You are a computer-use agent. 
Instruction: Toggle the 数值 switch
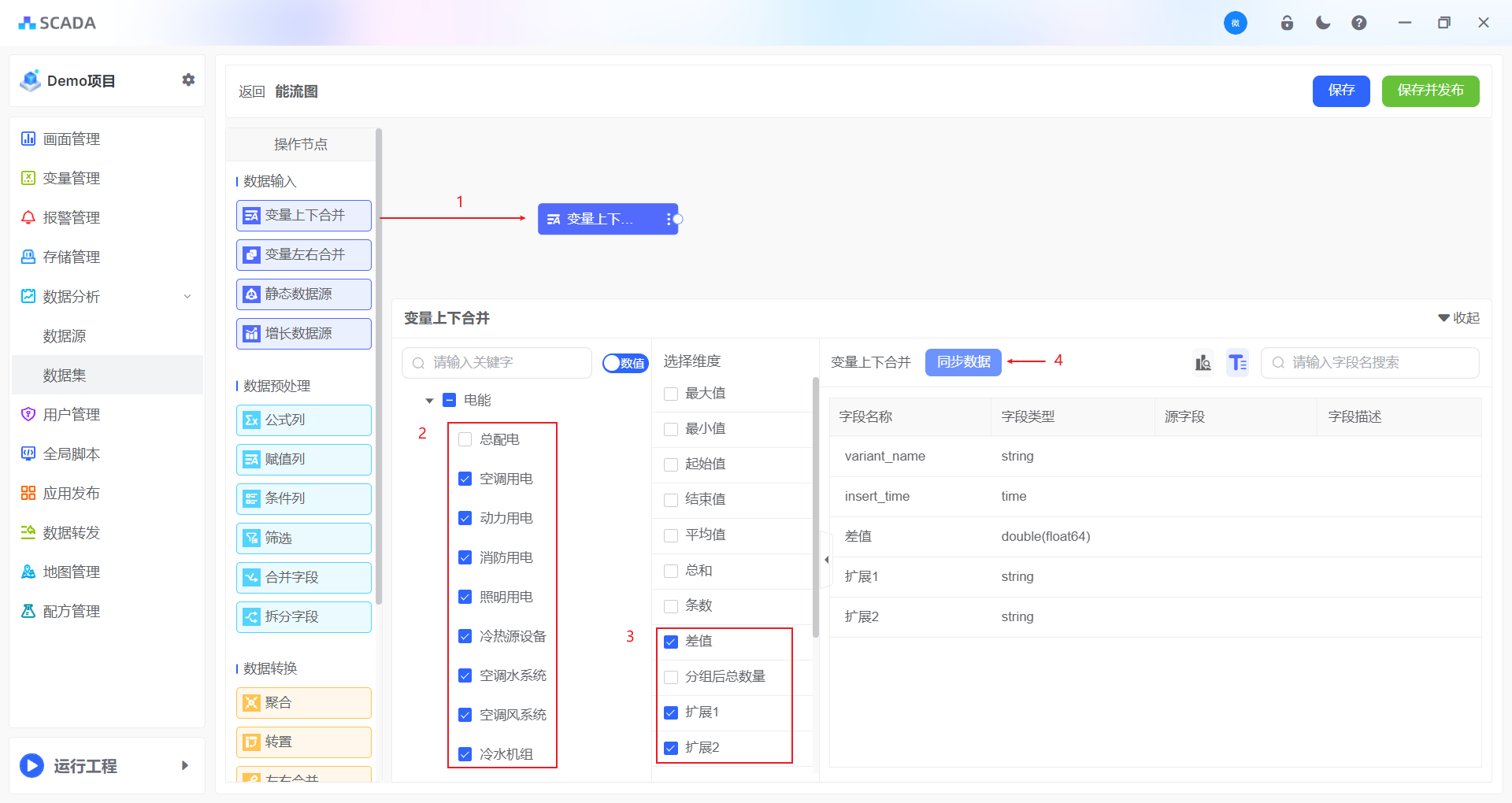point(625,363)
